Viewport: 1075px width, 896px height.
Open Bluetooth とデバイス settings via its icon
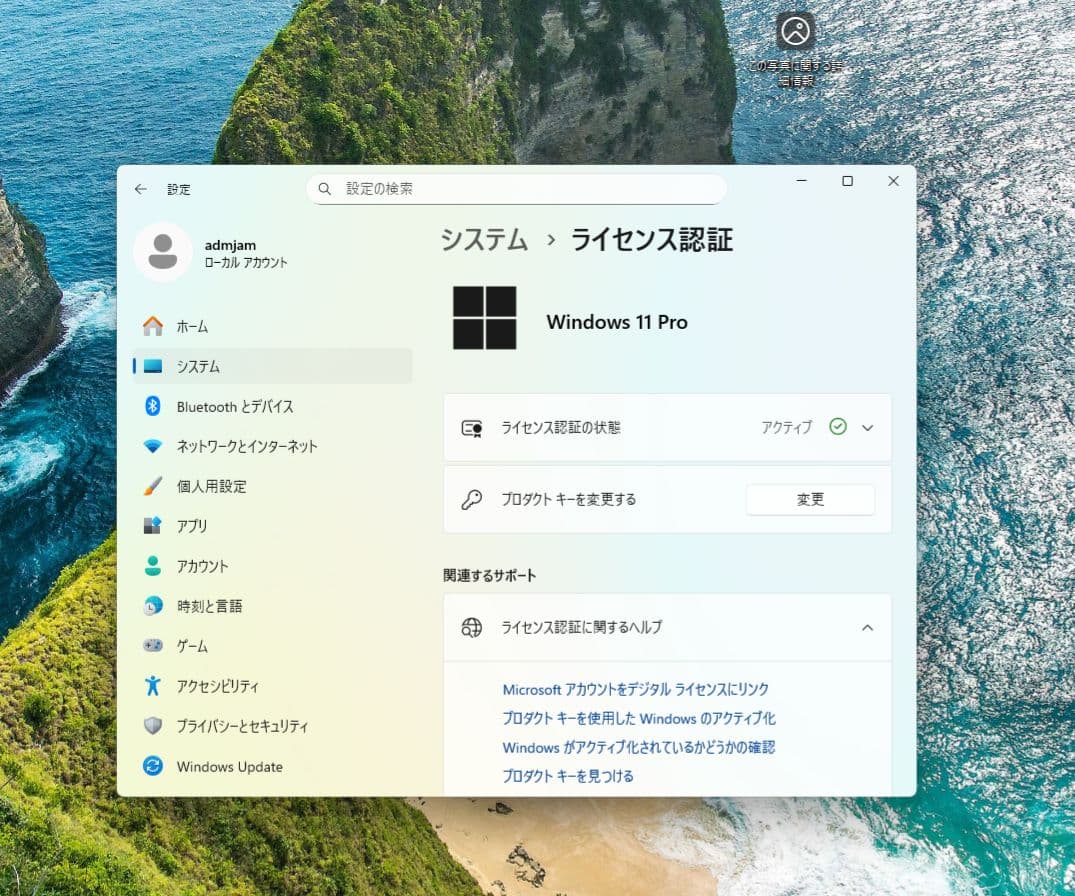154,406
